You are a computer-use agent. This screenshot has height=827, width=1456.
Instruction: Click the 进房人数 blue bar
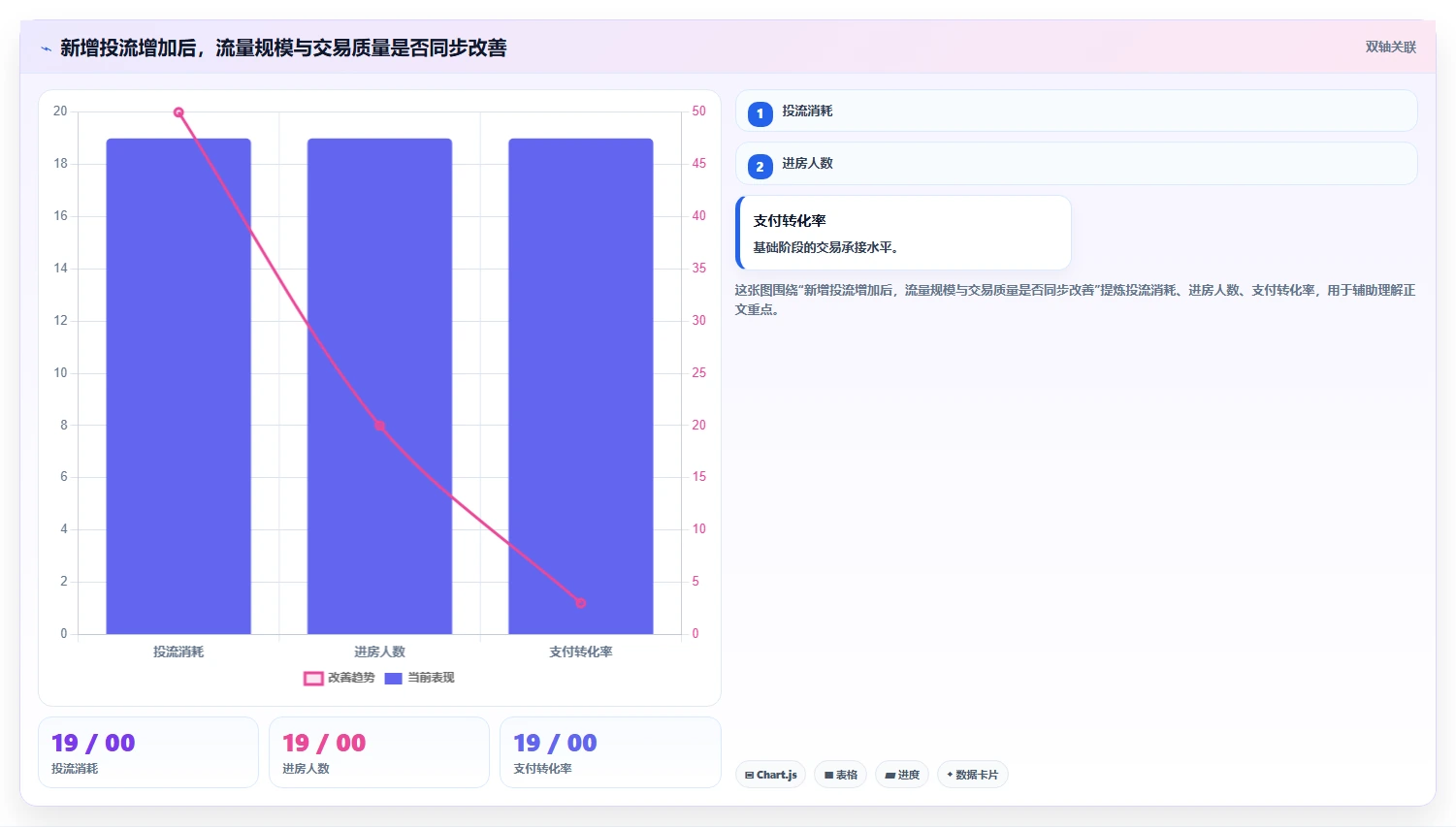pyautogui.click(x=379, y=386)
